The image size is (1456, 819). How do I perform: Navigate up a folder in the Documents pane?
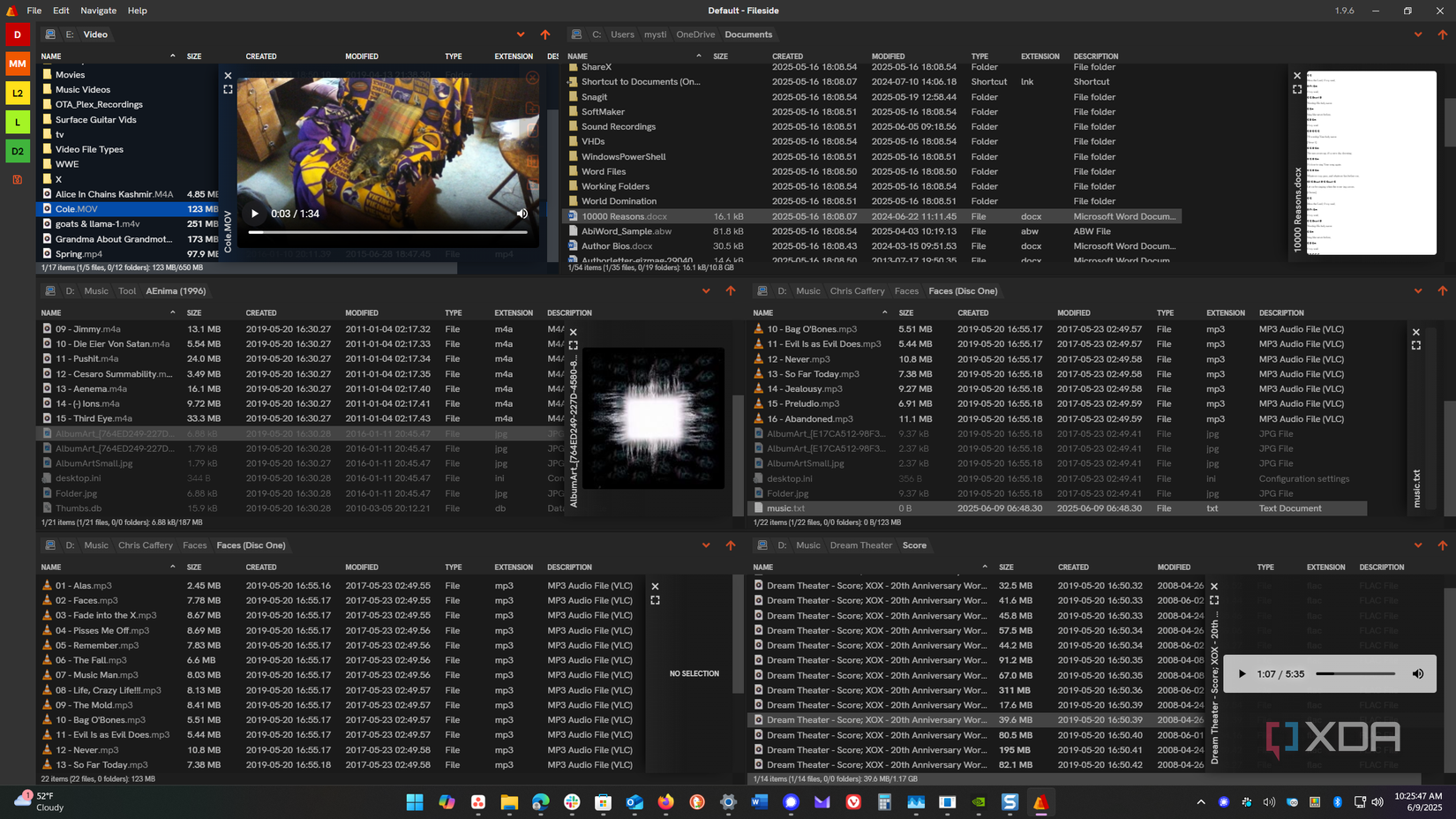1444,34
